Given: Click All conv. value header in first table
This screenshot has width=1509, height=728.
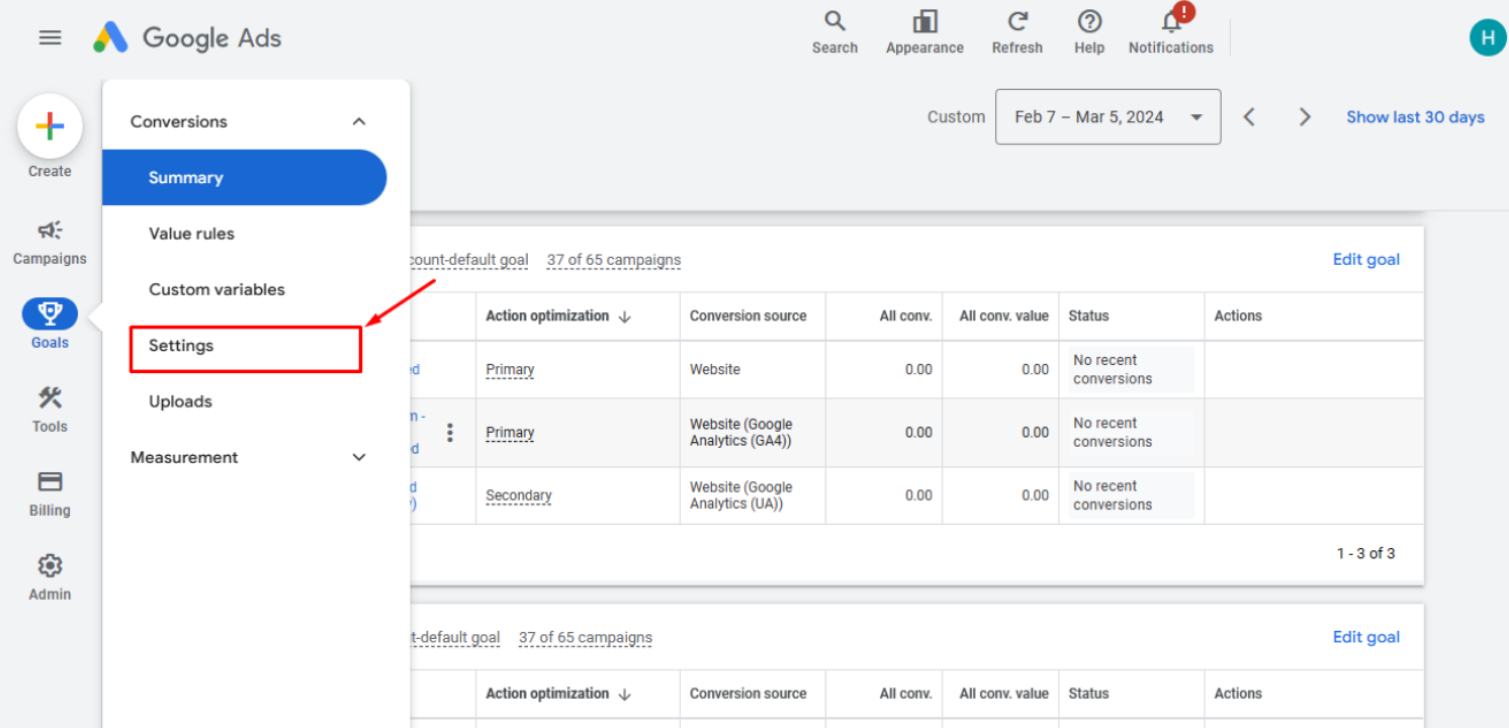Looking at the screenshot, I should (1004, 316).
